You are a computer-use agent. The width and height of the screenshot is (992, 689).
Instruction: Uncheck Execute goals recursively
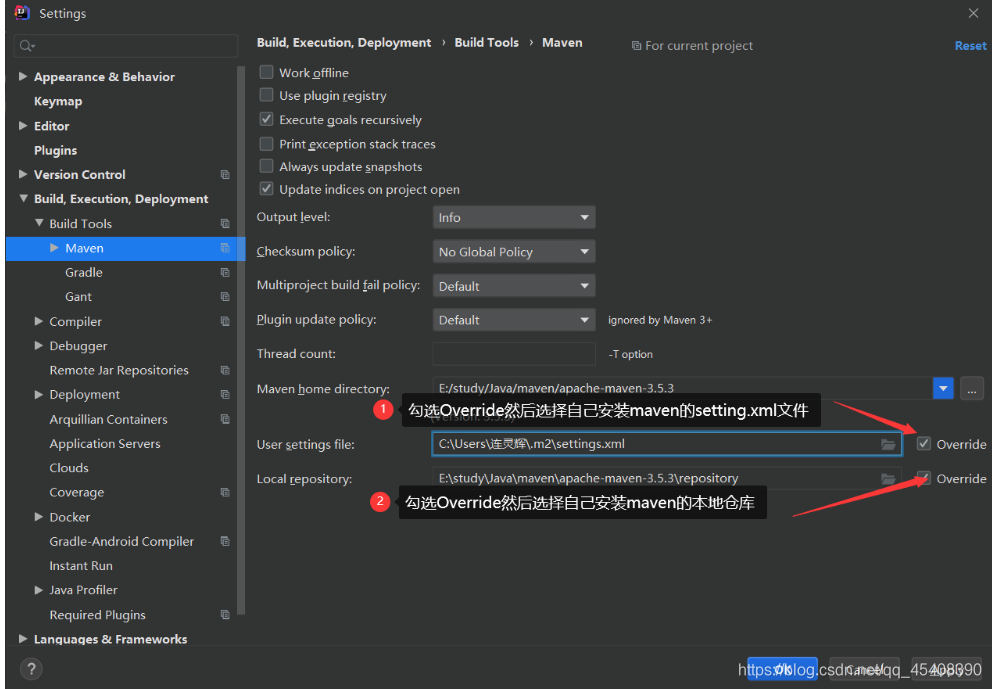click(266, 119)
